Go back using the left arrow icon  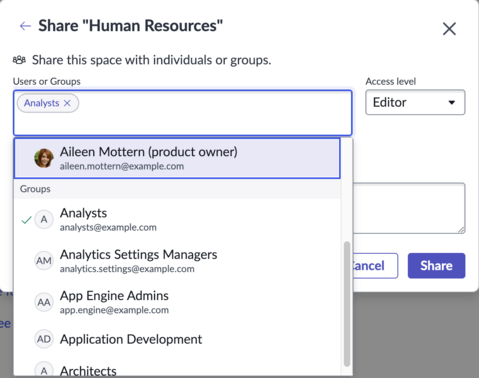(x=25, y=26)
